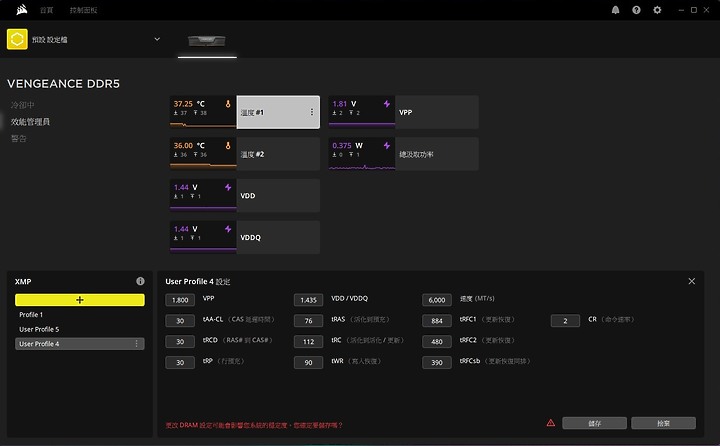
Task: Edit the VPP 1.800 value field
Action: coord(180,300)
